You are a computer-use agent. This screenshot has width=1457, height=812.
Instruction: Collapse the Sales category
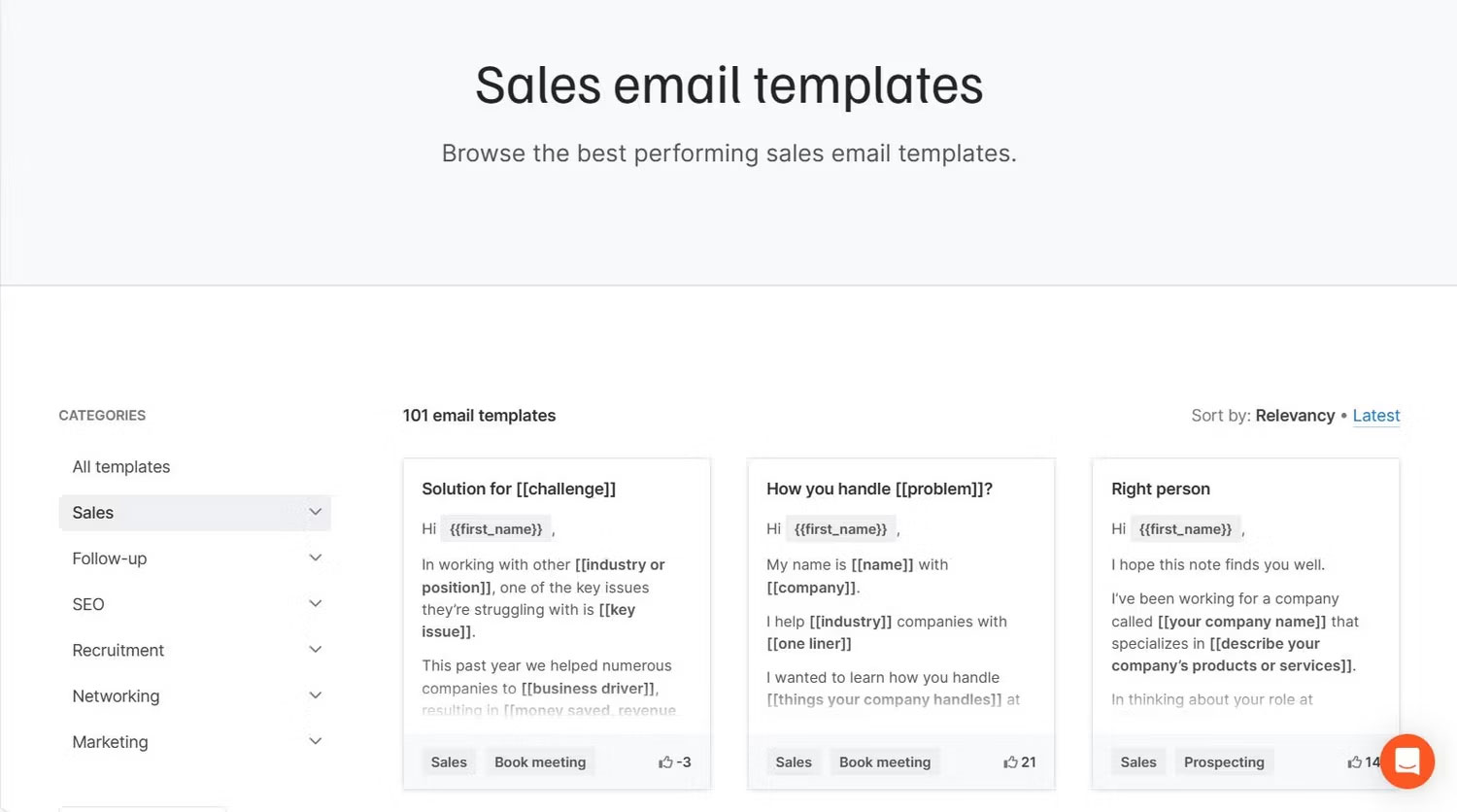point(315,511)
